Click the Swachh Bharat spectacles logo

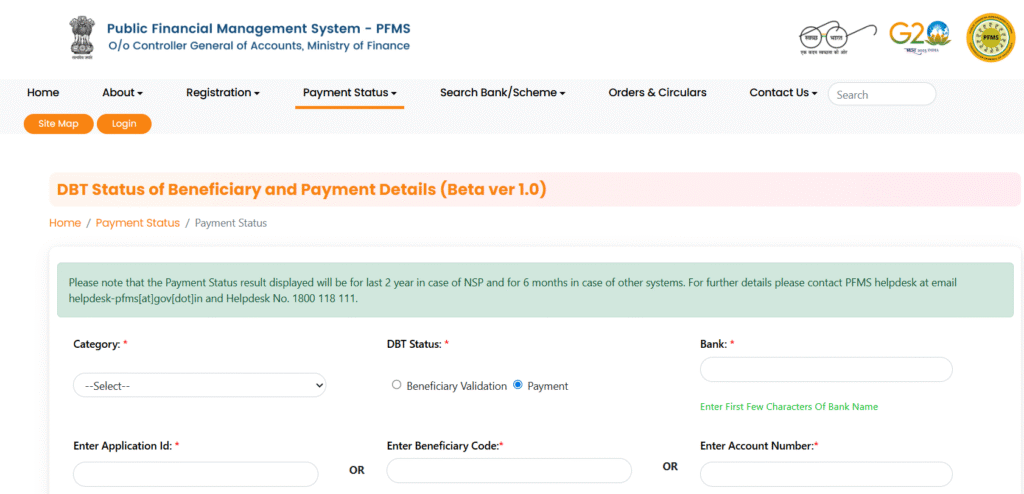point(839,38)
